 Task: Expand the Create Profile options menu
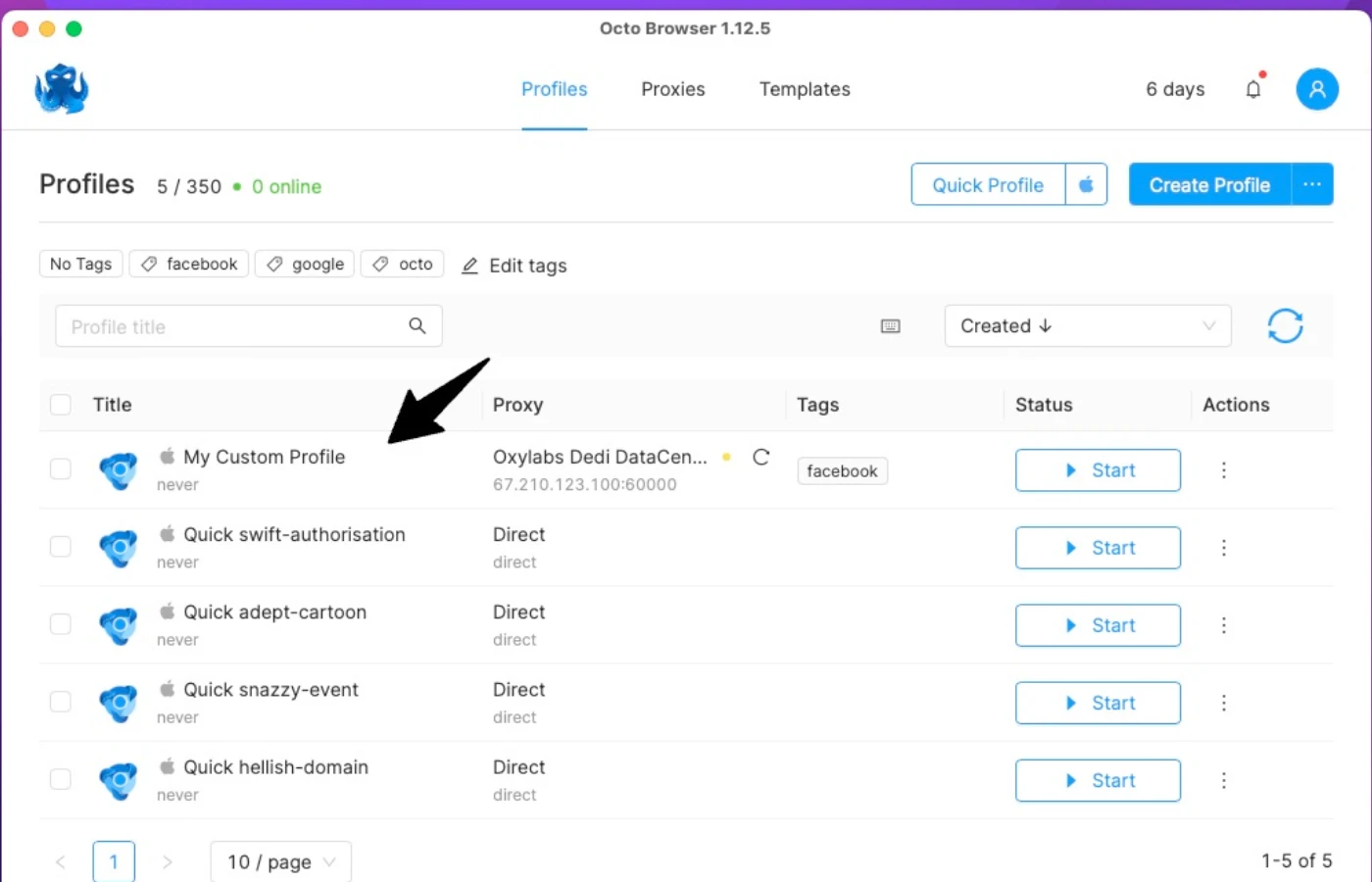tap(1312, 184)
